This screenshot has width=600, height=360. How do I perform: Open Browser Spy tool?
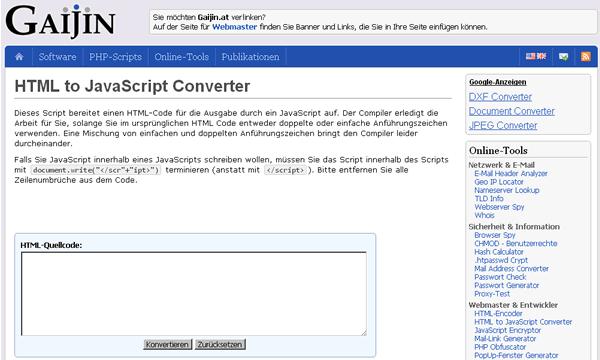495,235
